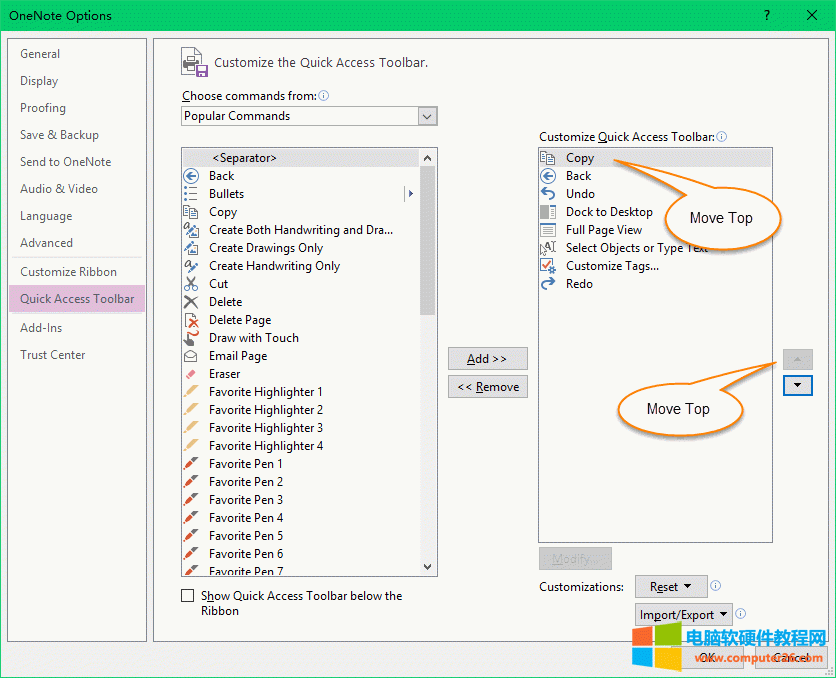
Task: Click the << Remove button
Action: coord(487,387)
